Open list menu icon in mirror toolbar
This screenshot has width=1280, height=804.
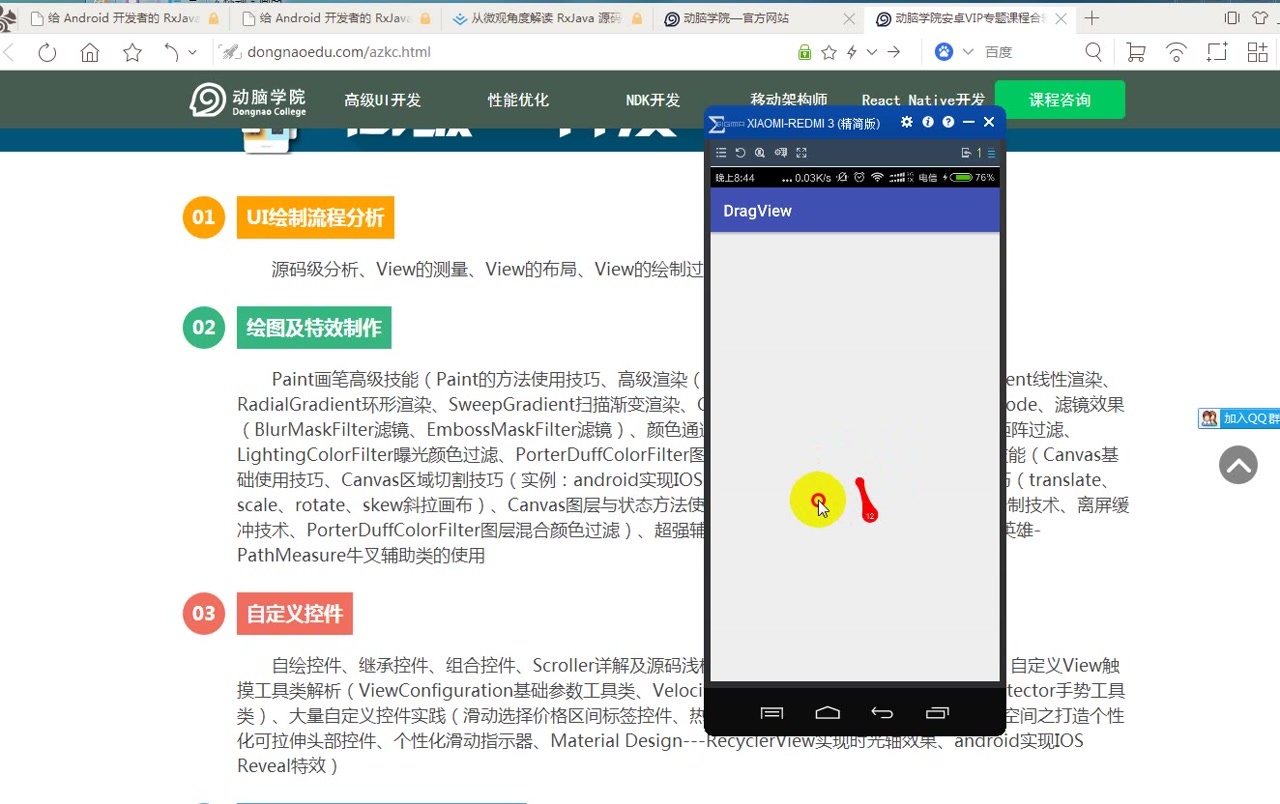click(x=721, y=153)
